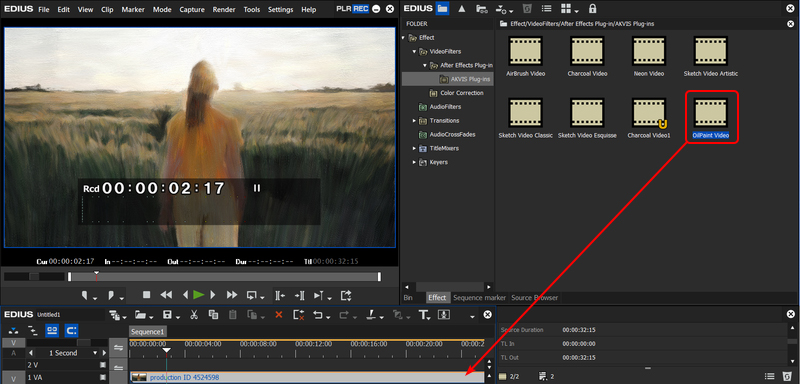
Task: Collapse the VideoFilters tree node
Action: 414,52
